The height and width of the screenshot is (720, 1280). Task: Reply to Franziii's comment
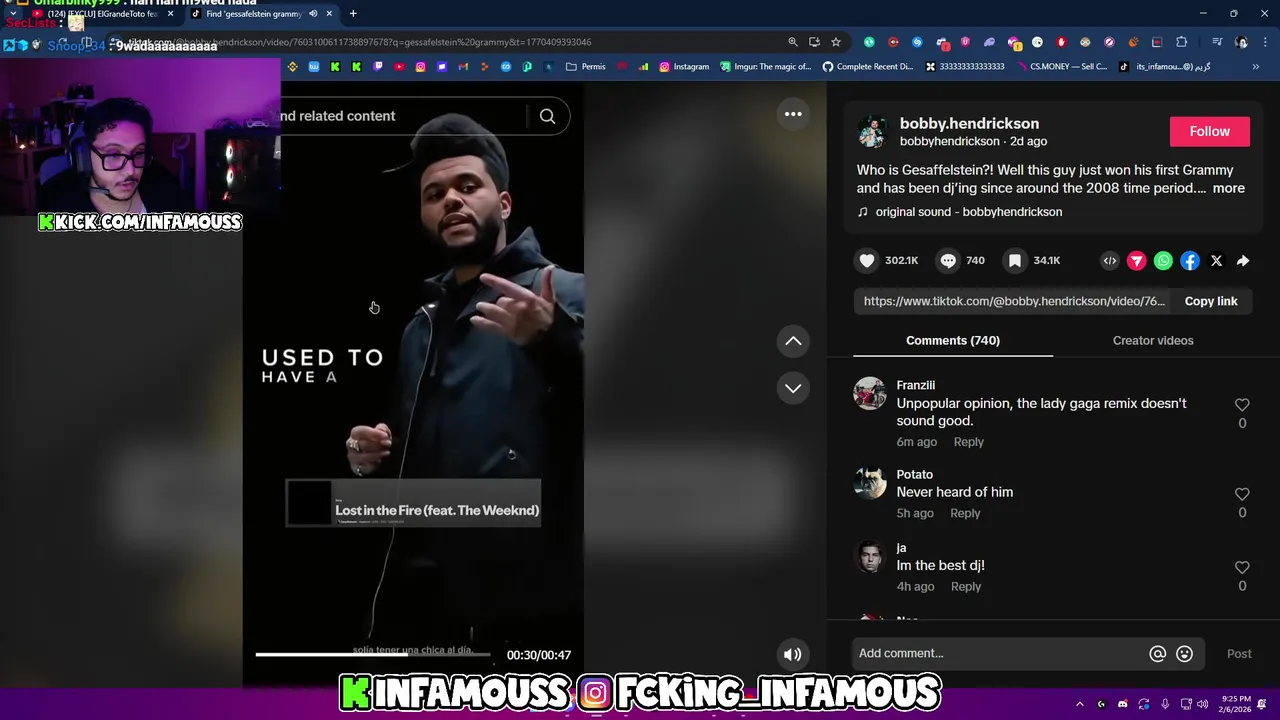pos(969,442)
